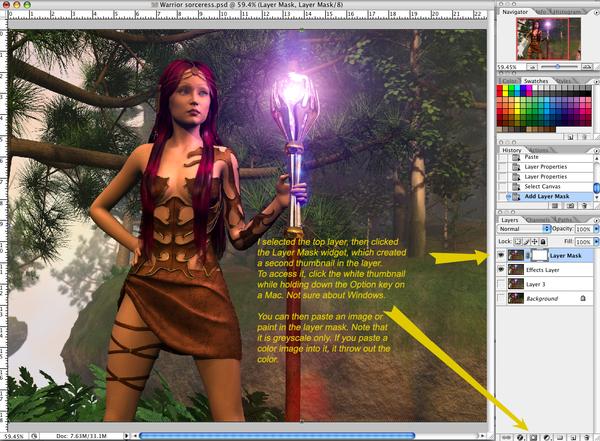This screenshot has width=600, height=441.
Task: Click the Opacity 100% input field
Action: [584, 229]
